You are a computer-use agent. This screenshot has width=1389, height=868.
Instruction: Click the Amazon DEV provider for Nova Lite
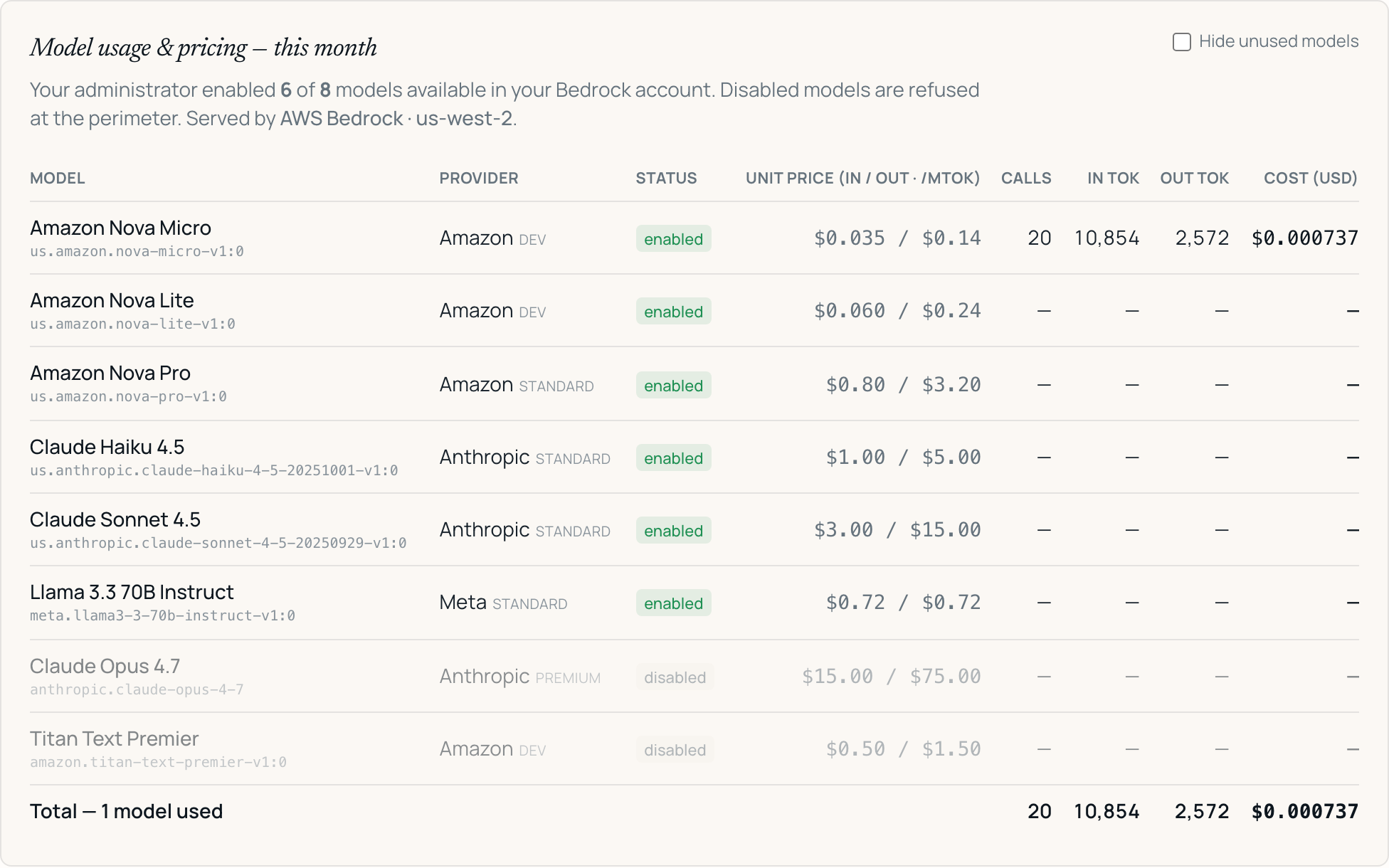(492, 311)
